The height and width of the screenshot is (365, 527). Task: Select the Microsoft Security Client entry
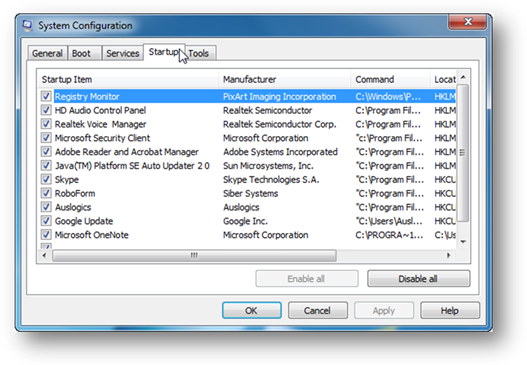(103, 138)
